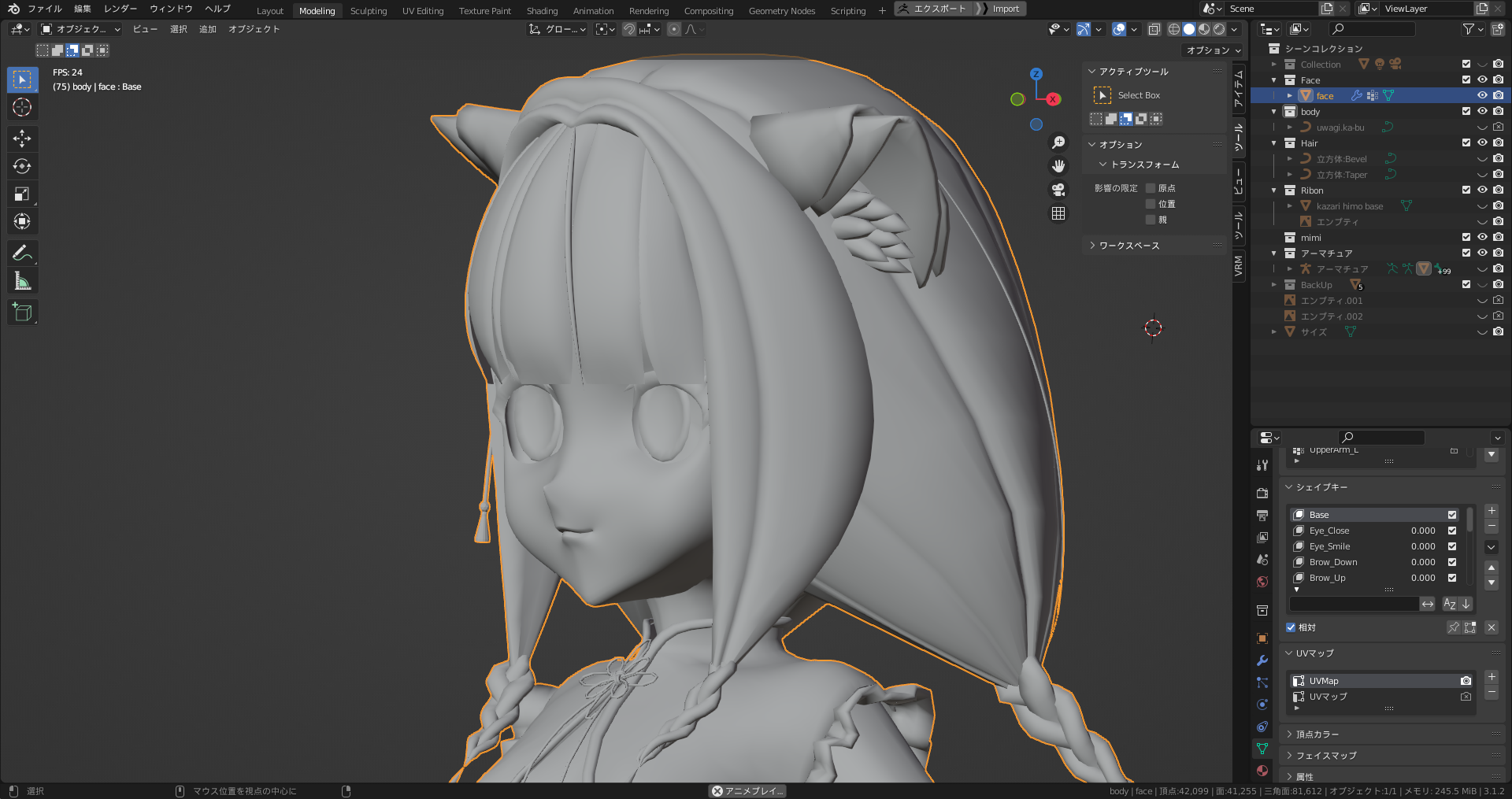Open transform orientation dropdown グロー
Image resolution: width=1512 pixels, height=799 pixels.
tap(558, 29)
